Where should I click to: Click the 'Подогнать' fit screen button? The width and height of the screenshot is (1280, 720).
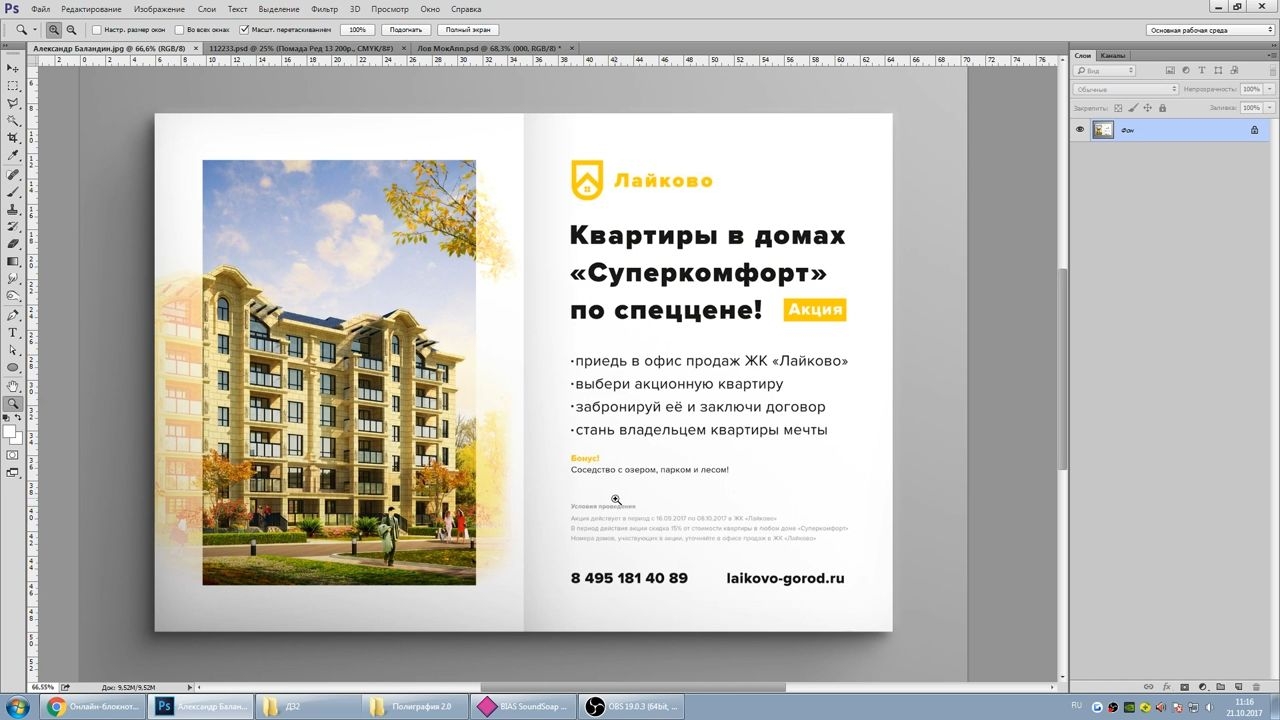coord(406,30)
